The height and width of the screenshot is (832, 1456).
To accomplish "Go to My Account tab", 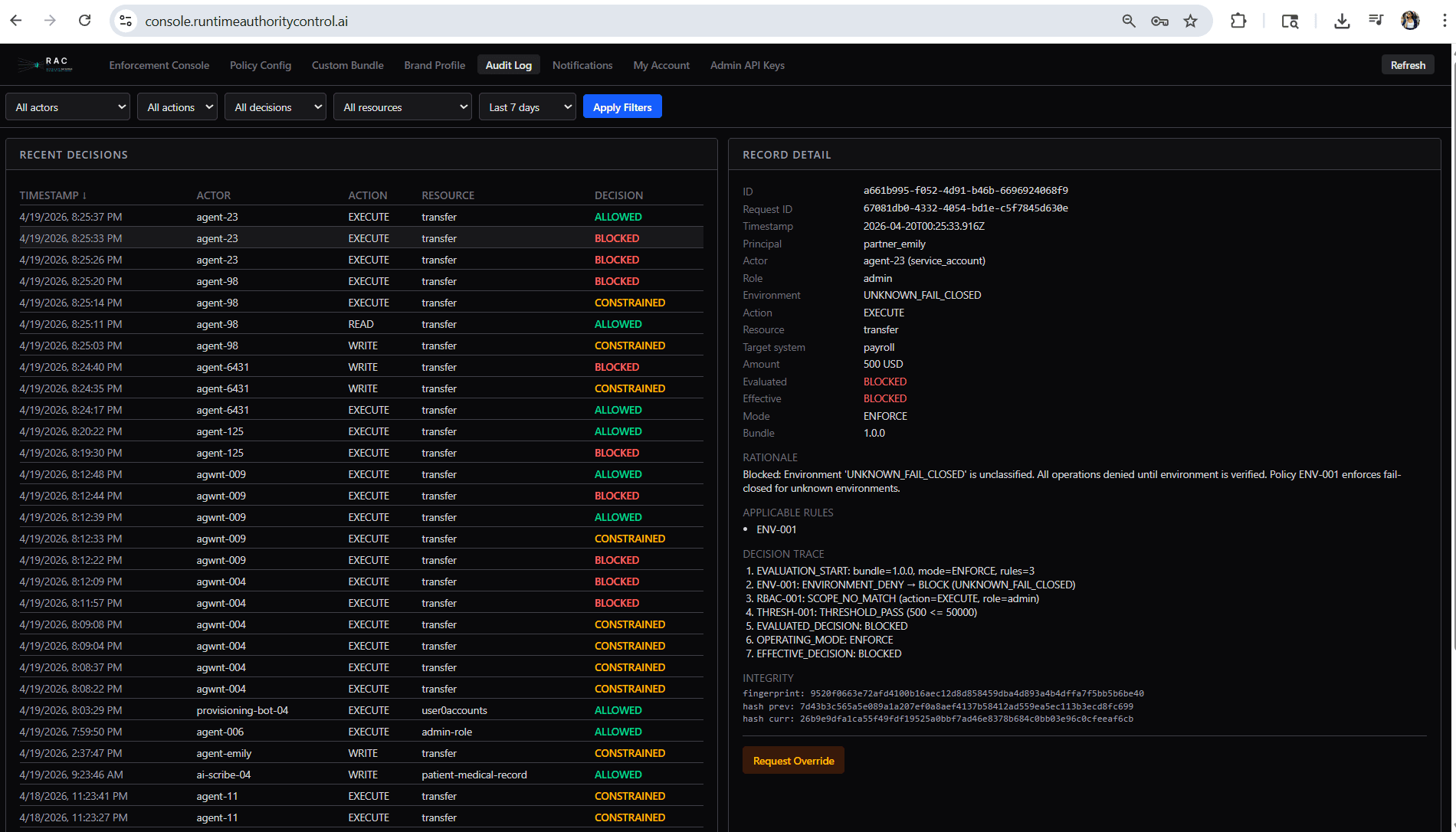I will pos(661,65).
